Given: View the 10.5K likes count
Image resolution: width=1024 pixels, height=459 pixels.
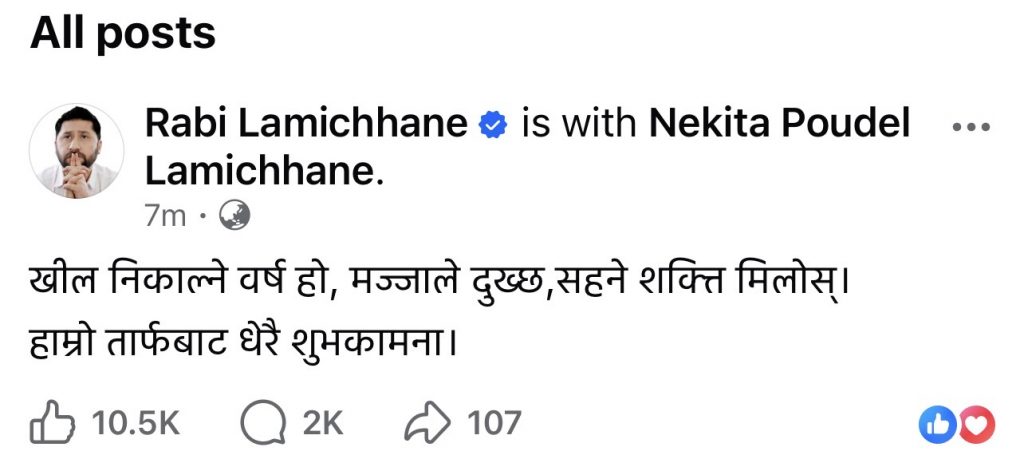Looking at the screenshot, I should pos(137,423).
